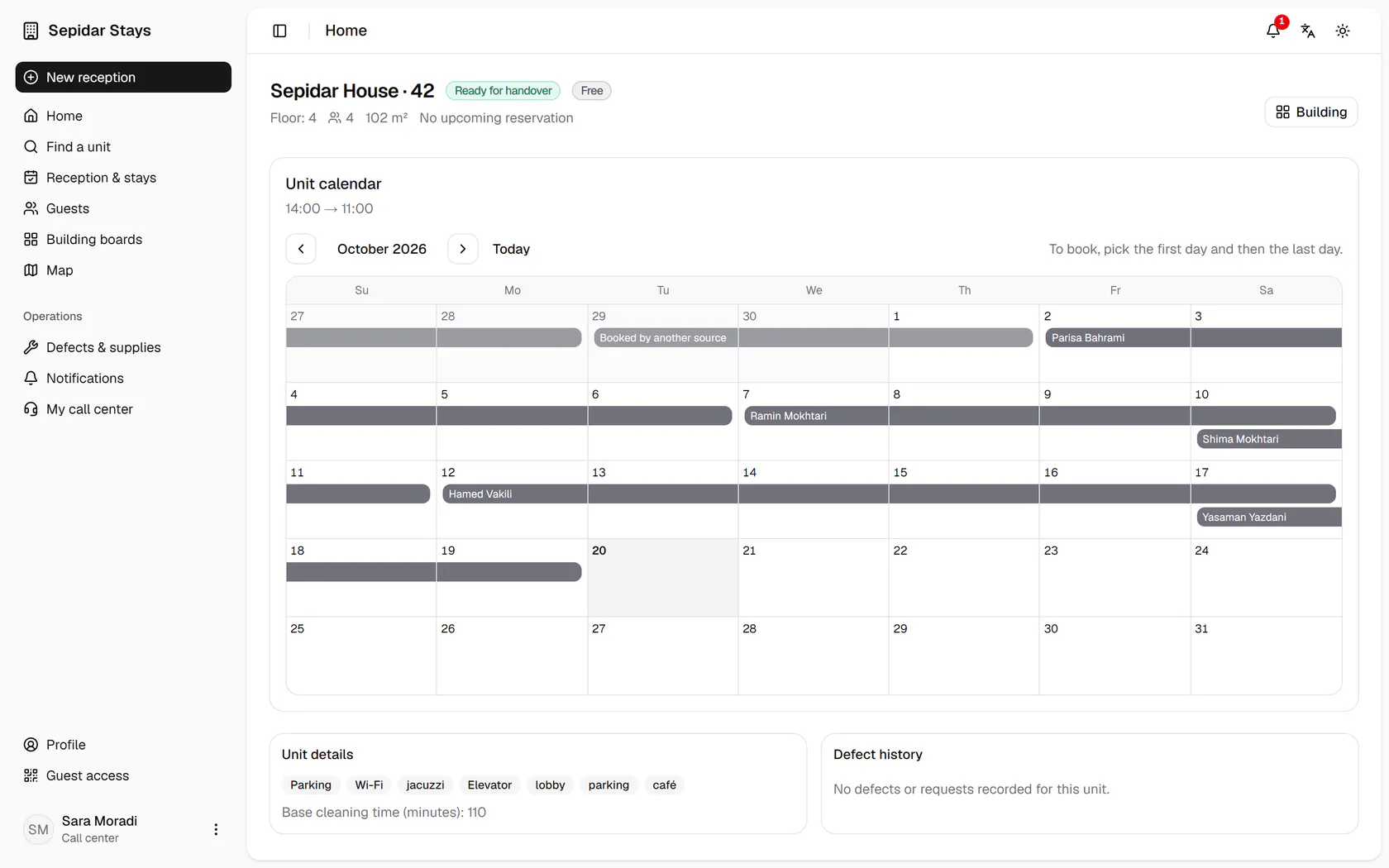Go to Home in the sidebar
The image size is (1389, 868).
click(123, 116)
